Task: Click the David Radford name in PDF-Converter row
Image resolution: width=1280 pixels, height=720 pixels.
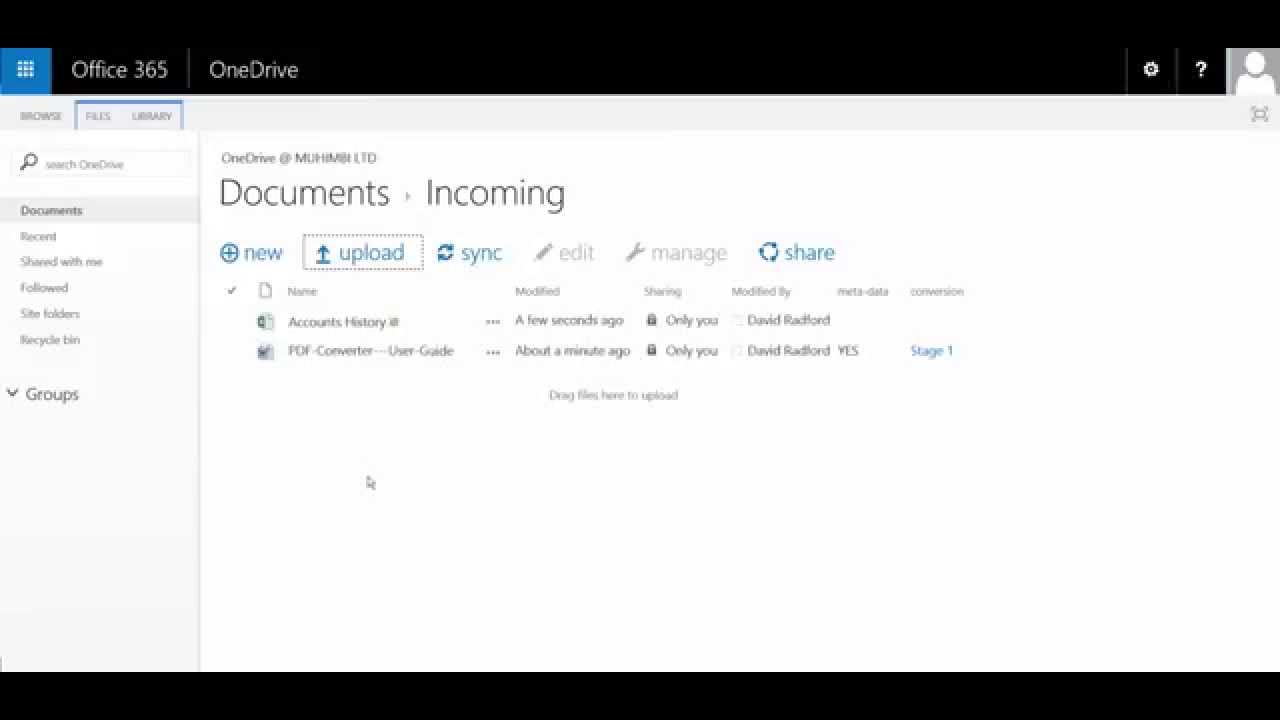Action: point(789,351)
